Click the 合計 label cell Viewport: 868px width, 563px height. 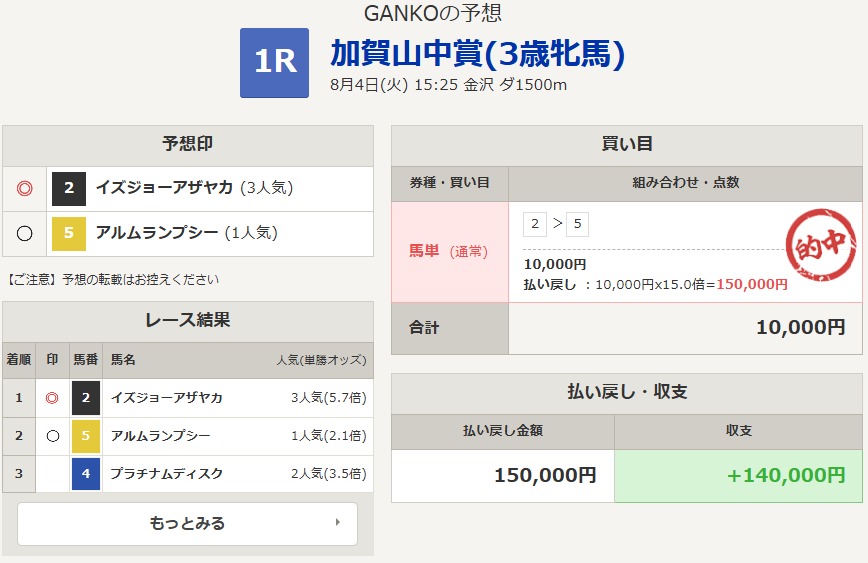(x=450, y=328)
